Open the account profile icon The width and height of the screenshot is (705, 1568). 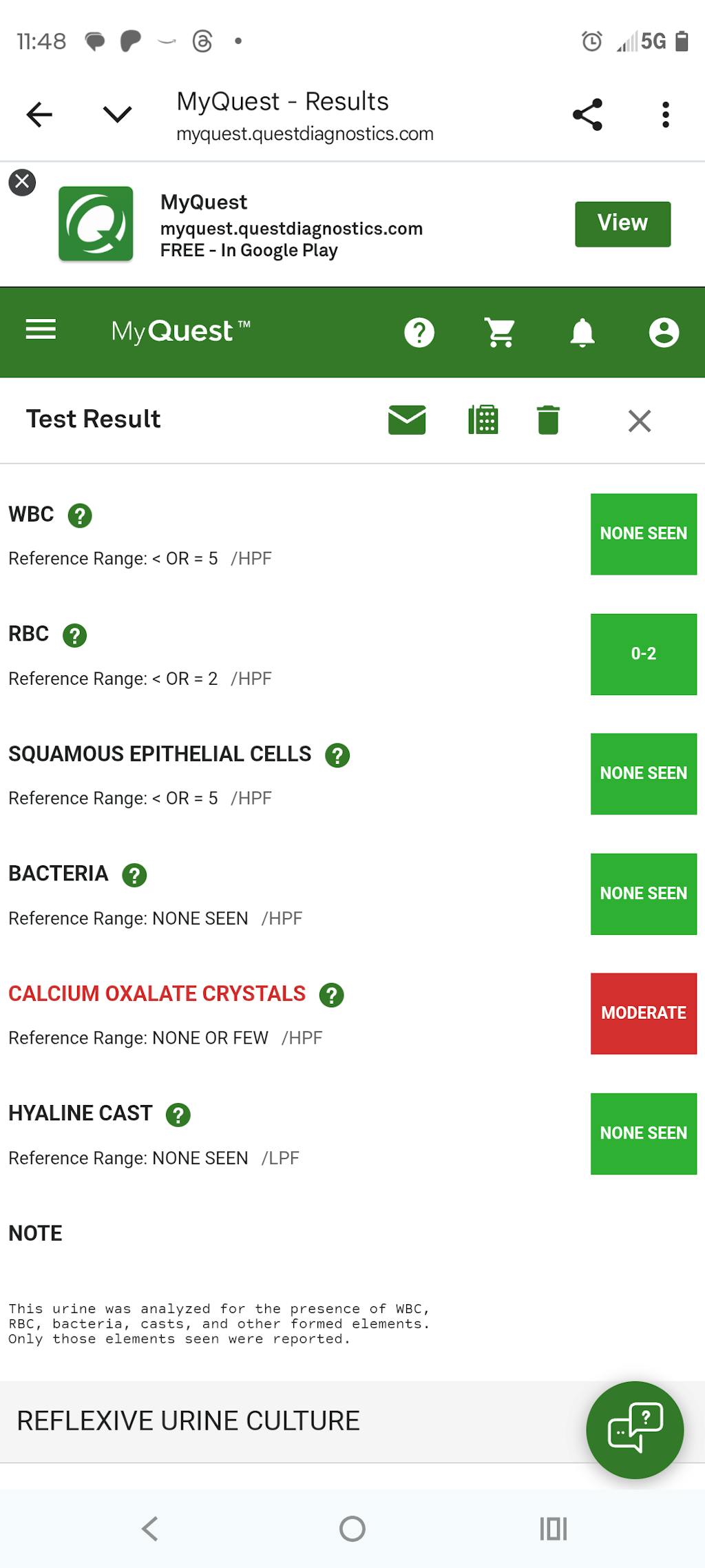click(664, 333)
